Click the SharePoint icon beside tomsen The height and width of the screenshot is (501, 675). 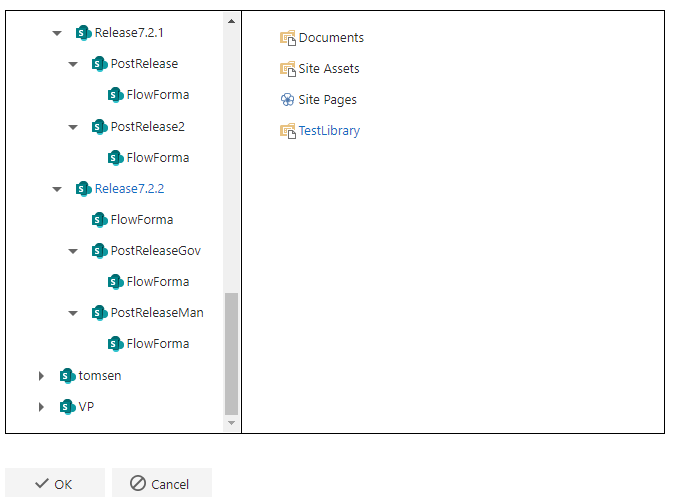[x=68, y=375]
